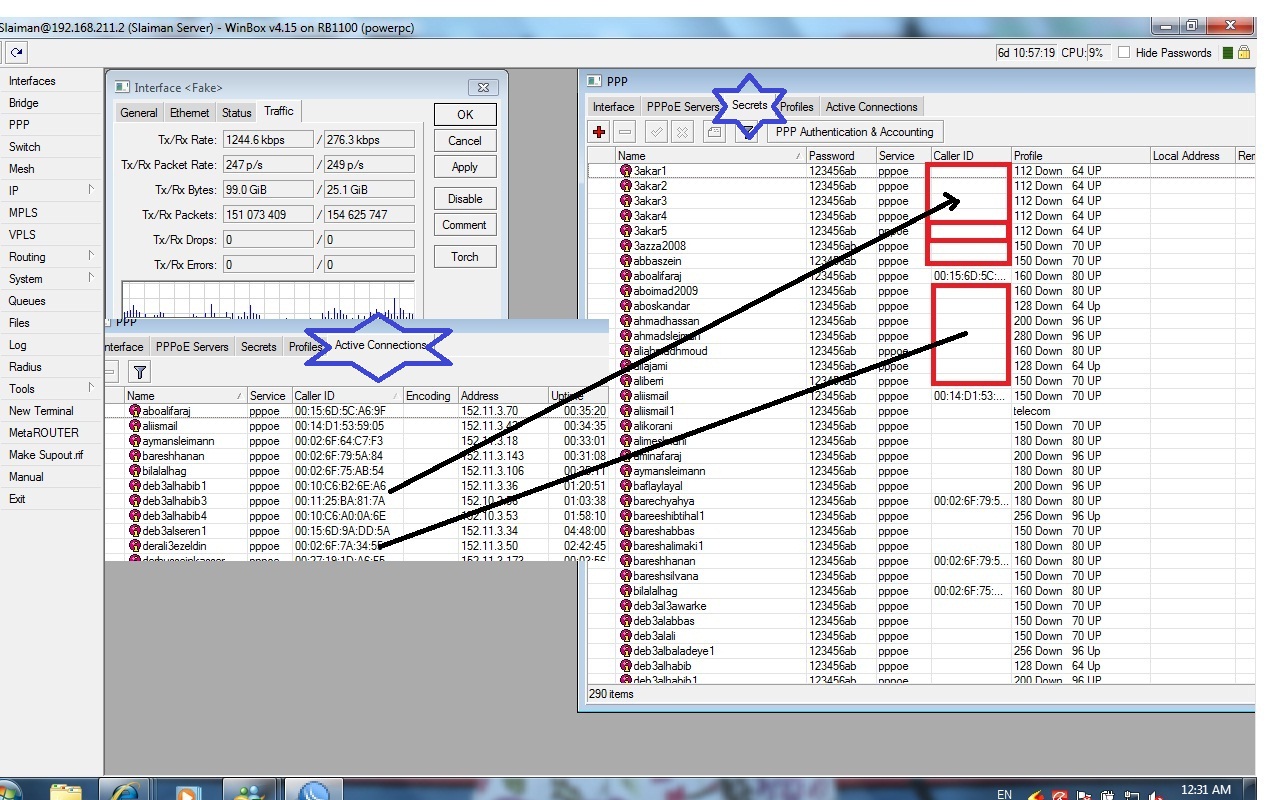Click the Torch button
1280x800 pixels.
coord(465,257)
